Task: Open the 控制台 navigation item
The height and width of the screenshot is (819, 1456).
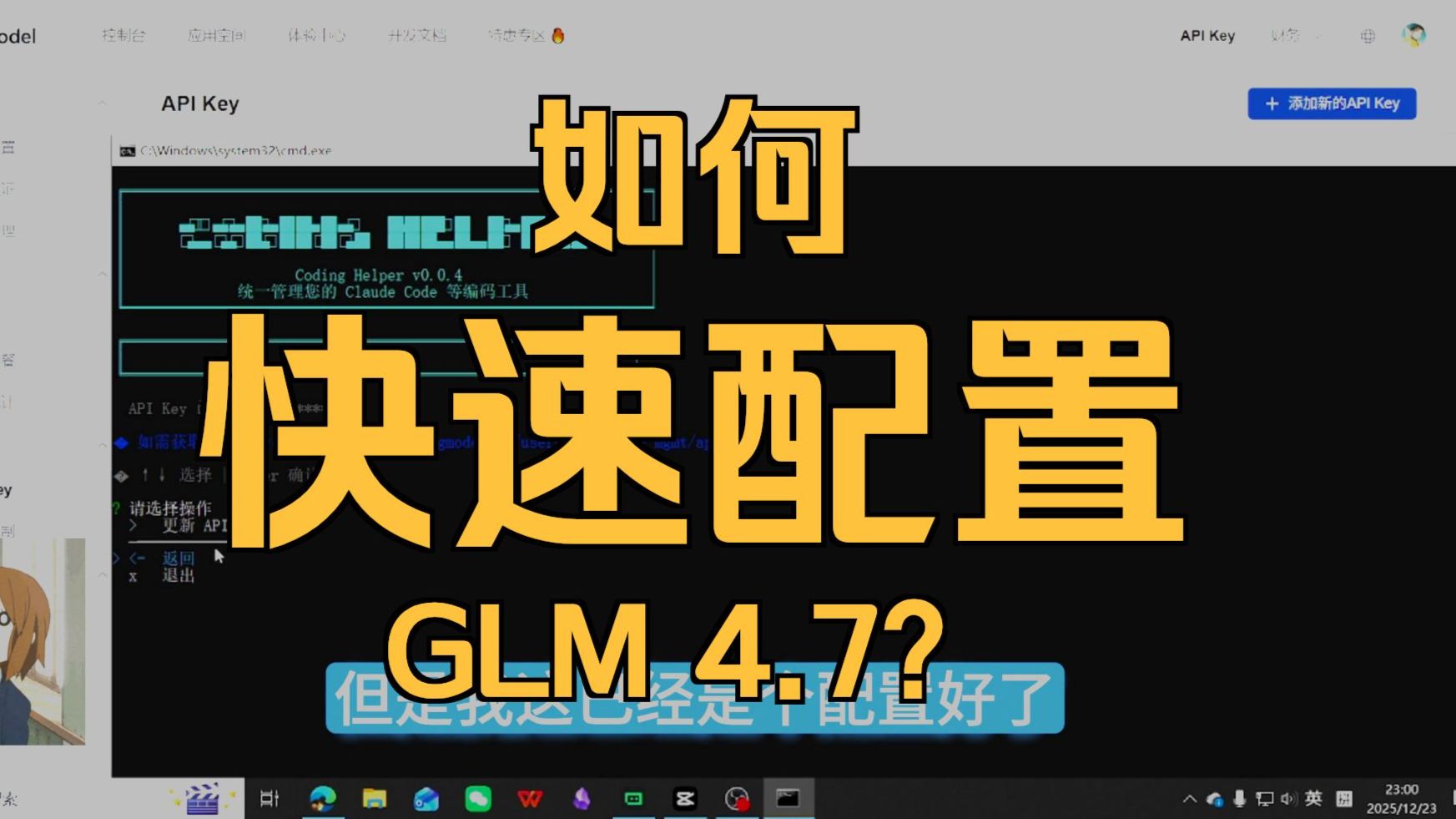Action: [123, 35]
